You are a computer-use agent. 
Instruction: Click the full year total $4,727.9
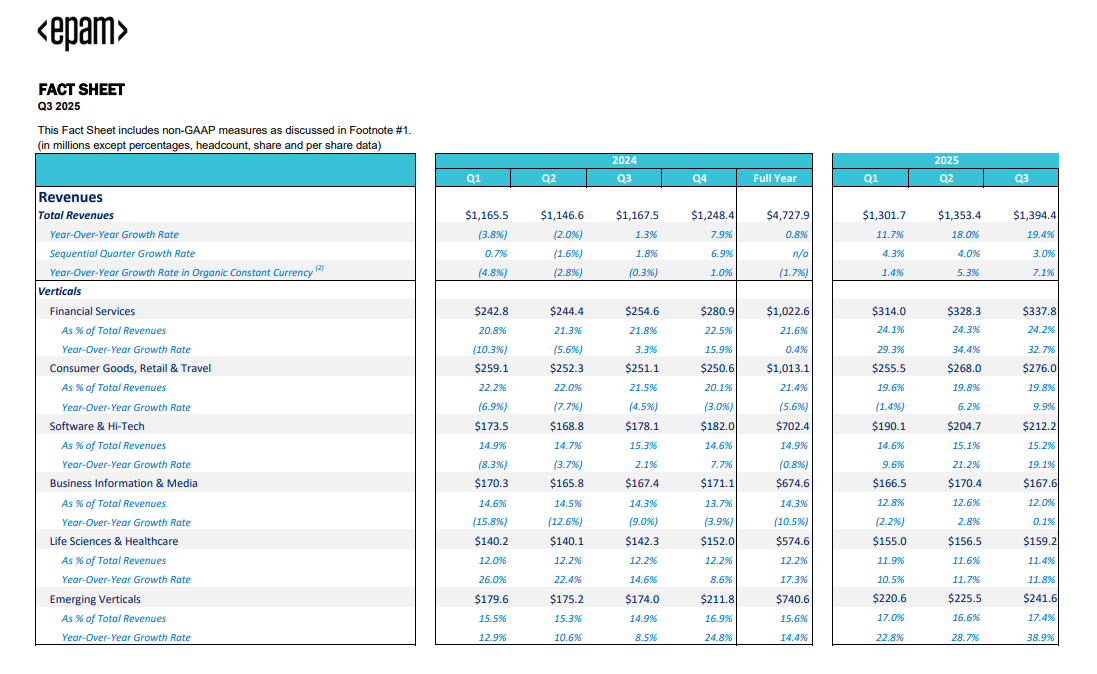(x=788, y=216)
